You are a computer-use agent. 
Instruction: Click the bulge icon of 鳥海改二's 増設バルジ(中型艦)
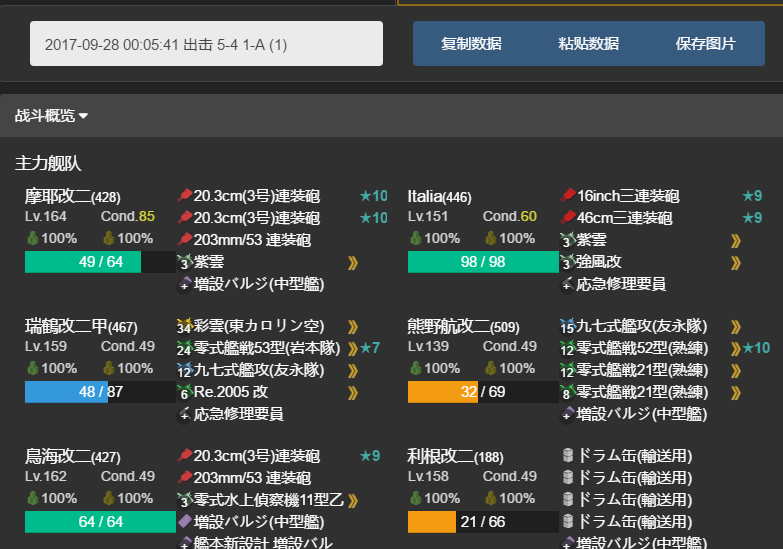[x=185, y=522]
